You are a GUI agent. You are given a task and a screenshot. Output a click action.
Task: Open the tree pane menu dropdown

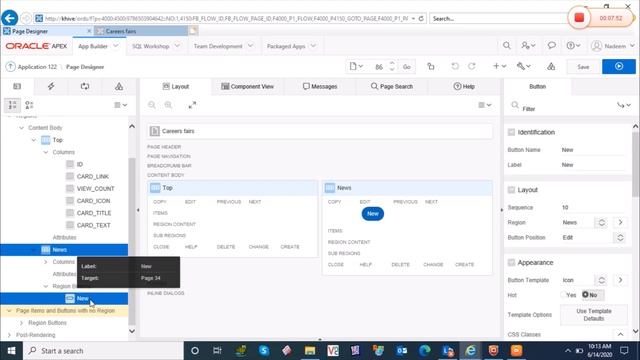120,105
